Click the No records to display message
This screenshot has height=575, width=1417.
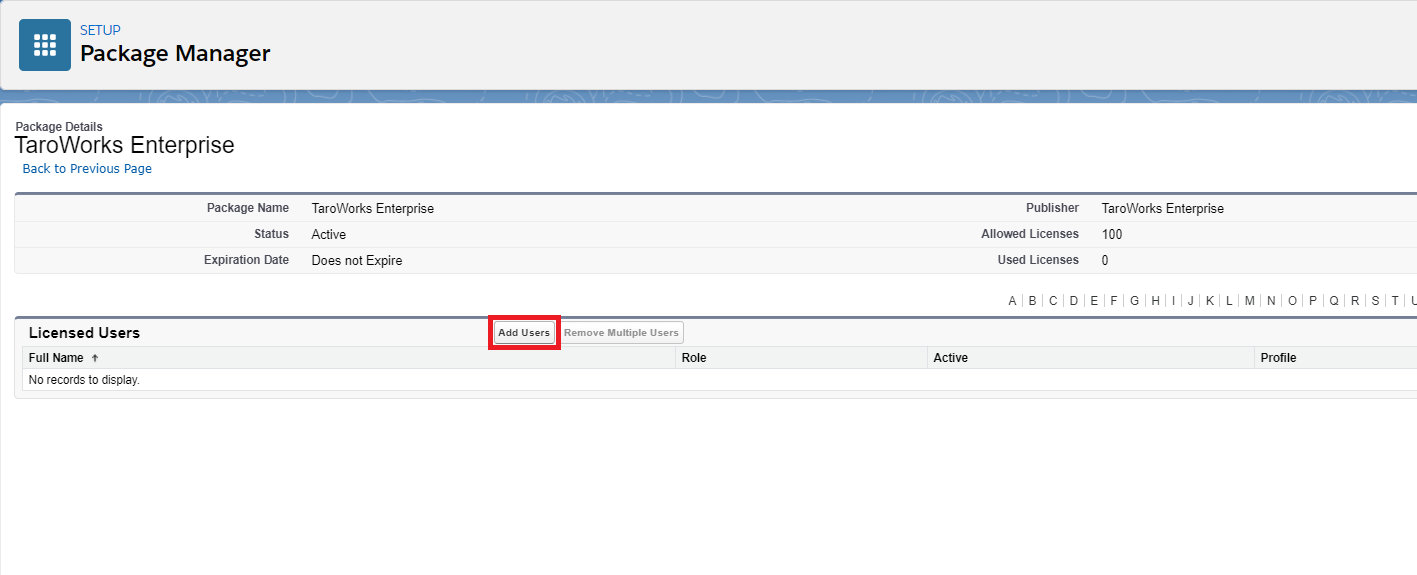84,380
